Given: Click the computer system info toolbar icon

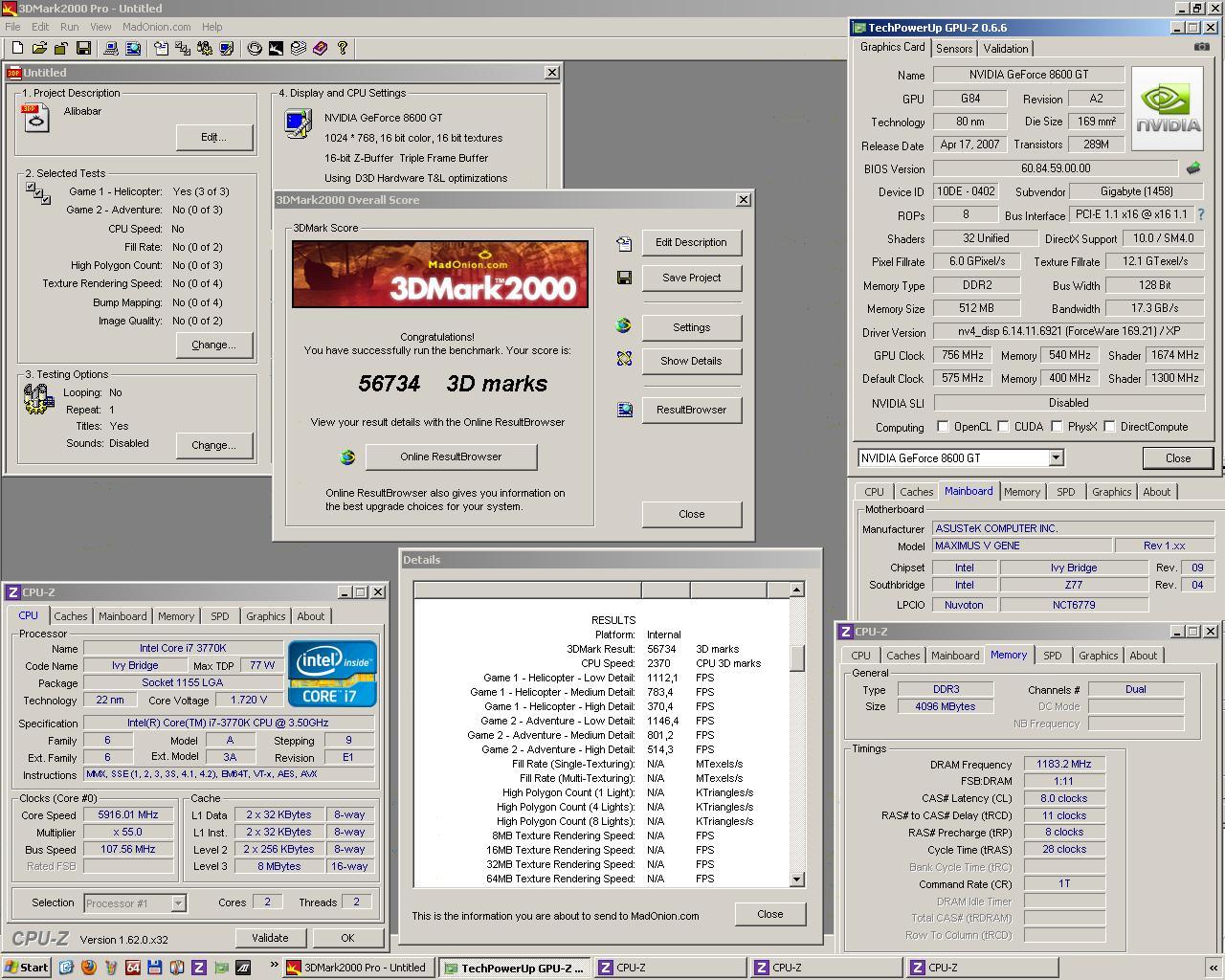Looking at the screenshot, I should coord(110,48).
